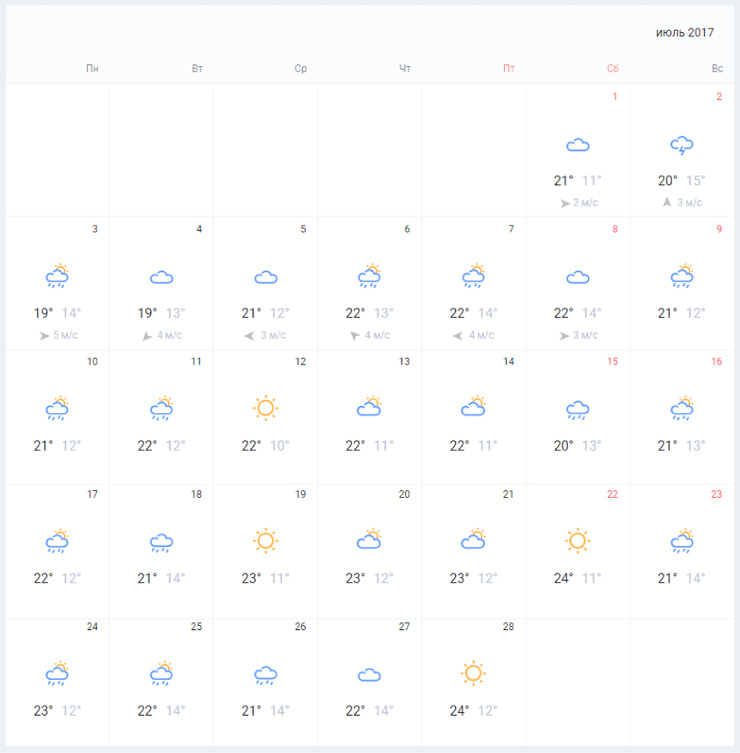Screen dimensions: 740x753
Task: Click the 24° temperature on July 22
Action: pyautogui.click(x=564, y=578)
